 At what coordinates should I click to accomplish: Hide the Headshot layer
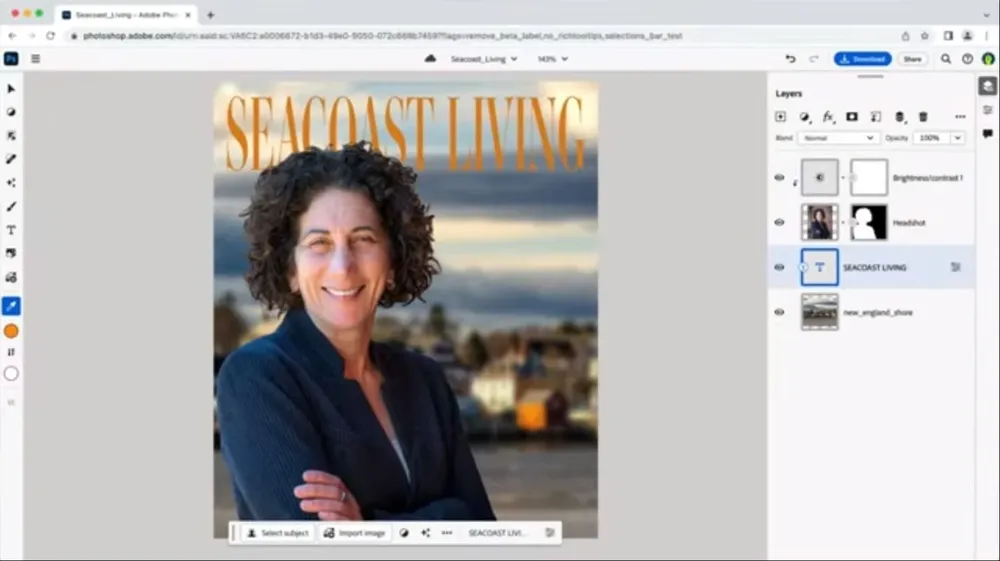click(x=780, y=223)
